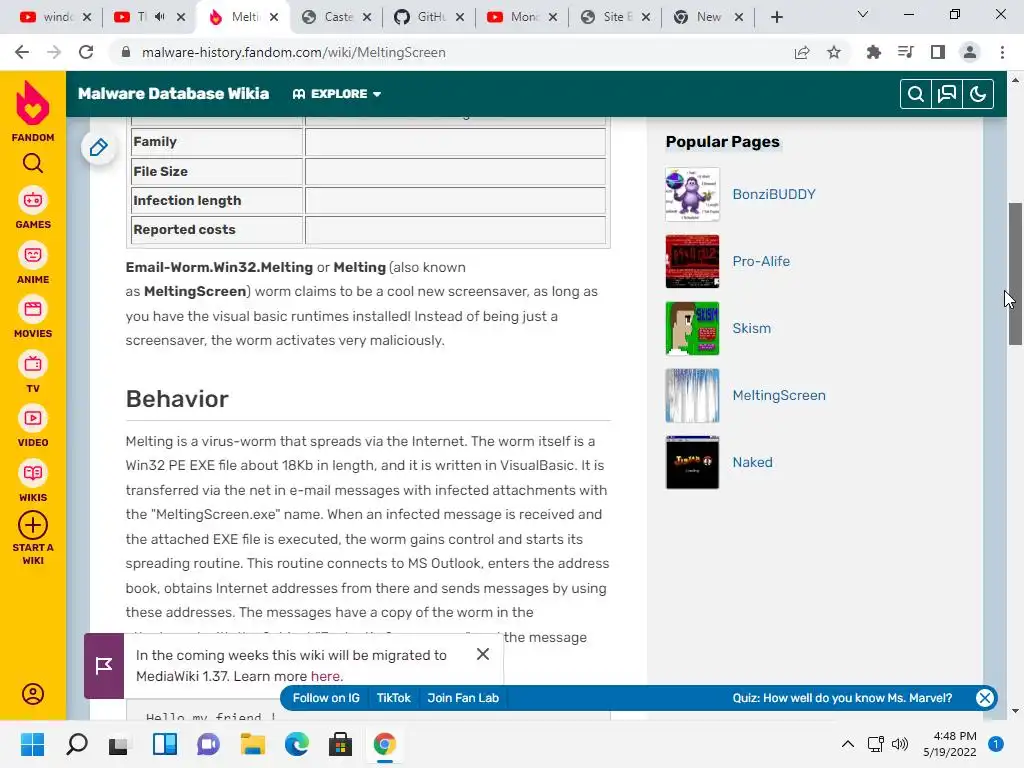The width and height of the screenshot is (1024, 768).
Task: Open the Movies section in the sidebar
Action: click(33, 317)
